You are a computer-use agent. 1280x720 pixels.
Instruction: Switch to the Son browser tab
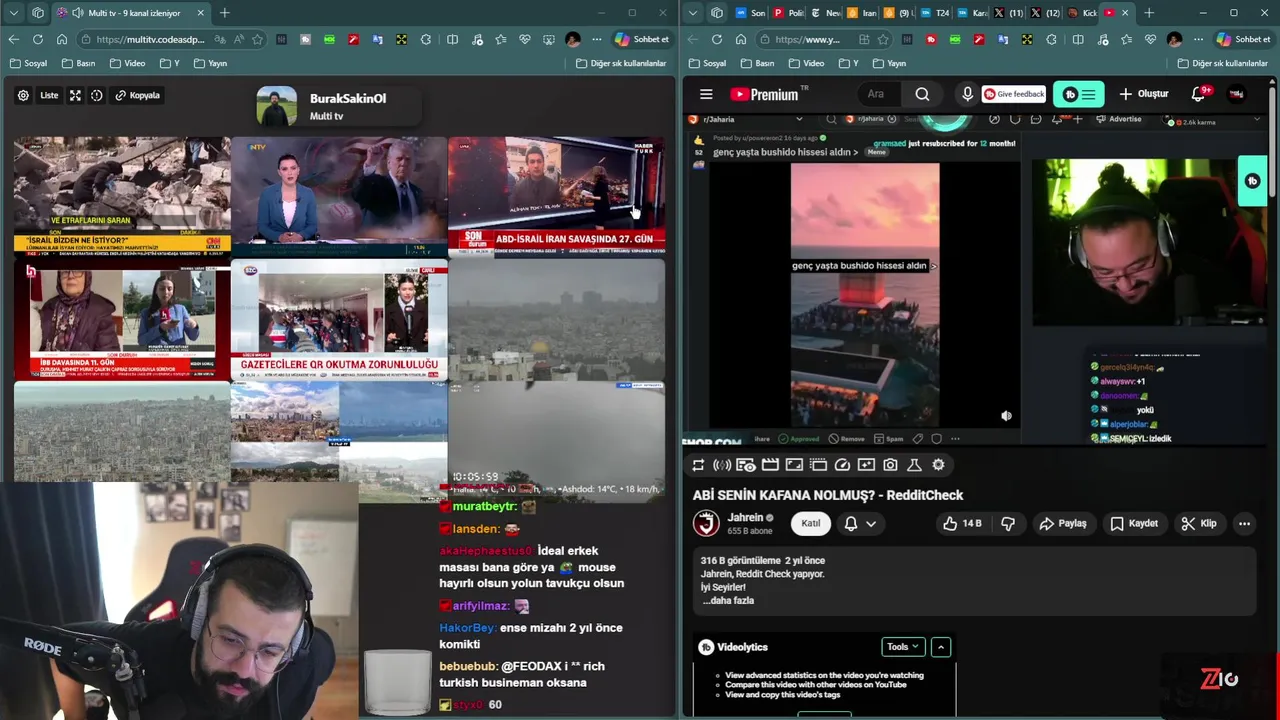click(x=750, y=13)
